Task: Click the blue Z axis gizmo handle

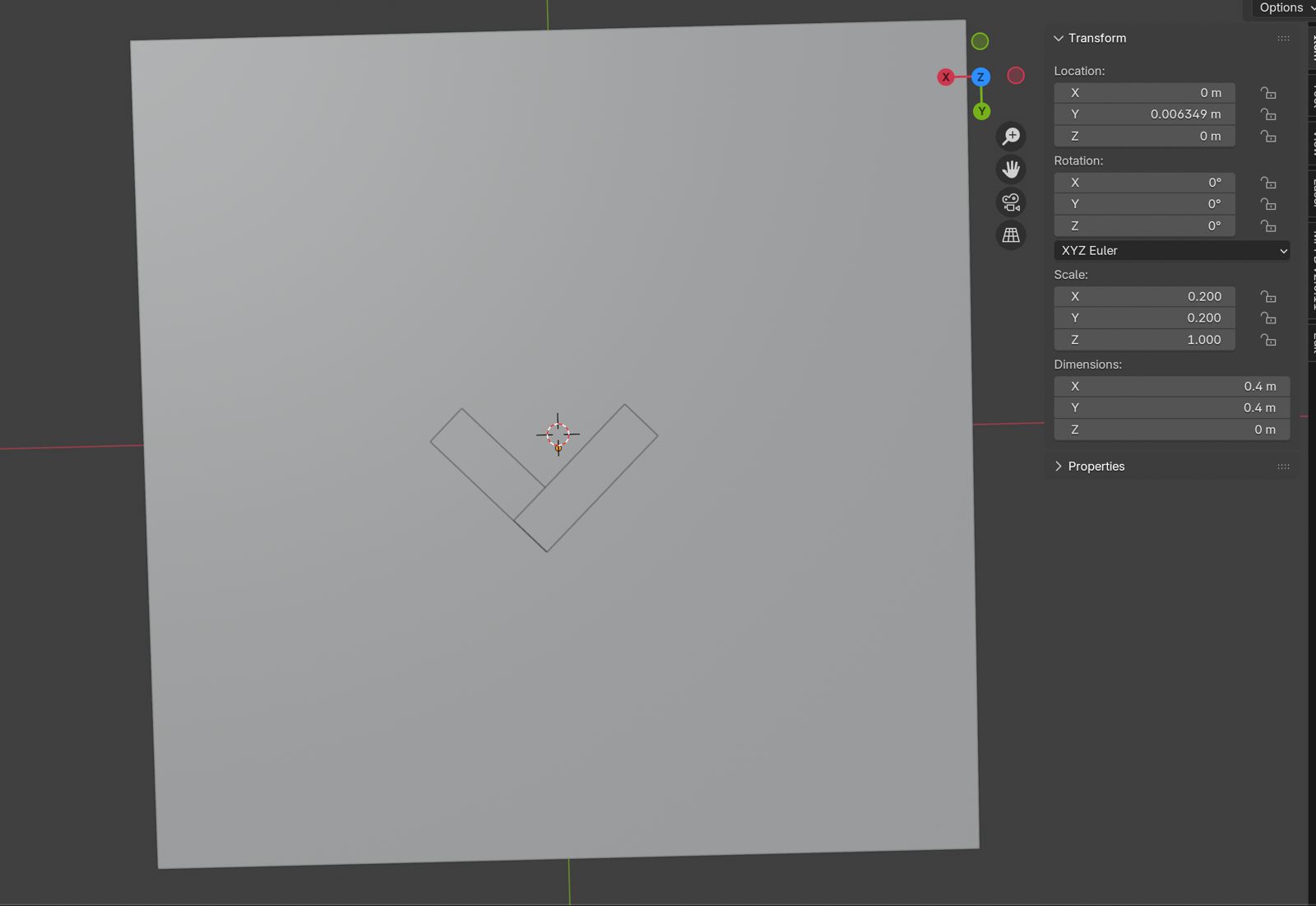Action: (980, 77)
